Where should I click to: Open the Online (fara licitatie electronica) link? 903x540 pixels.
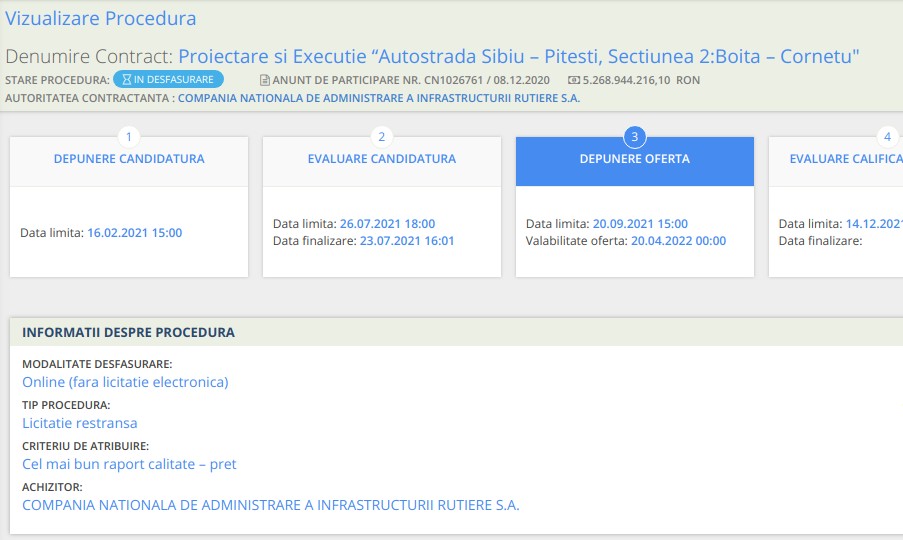click(125, 382)
